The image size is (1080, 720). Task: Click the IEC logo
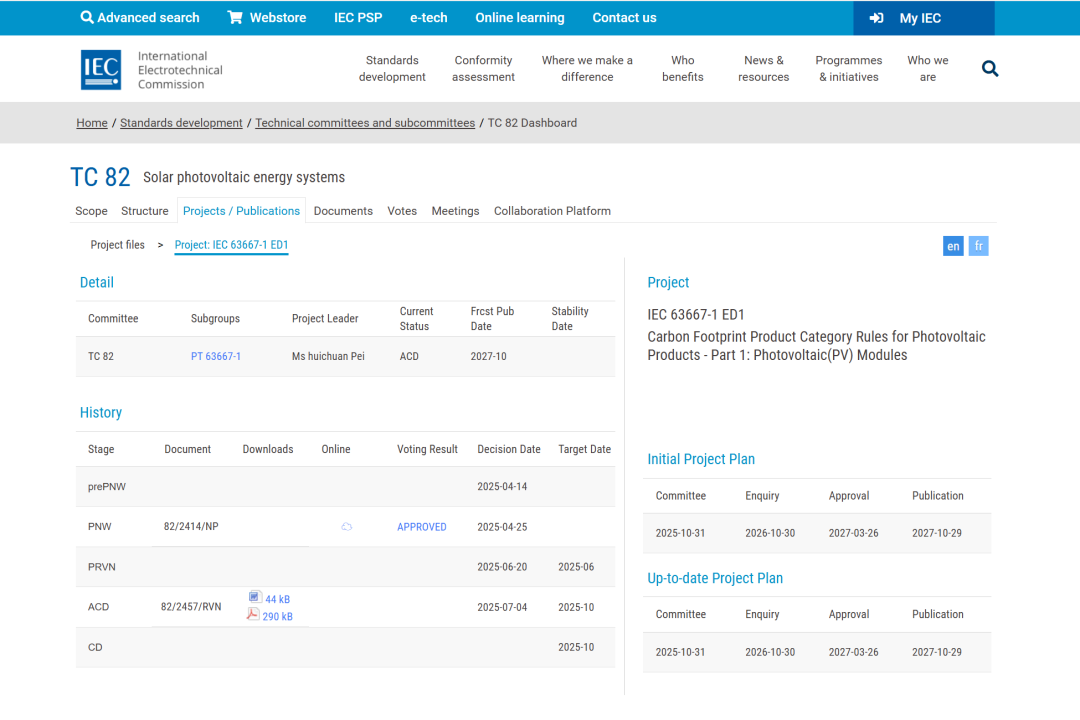(x=101, y=70)
